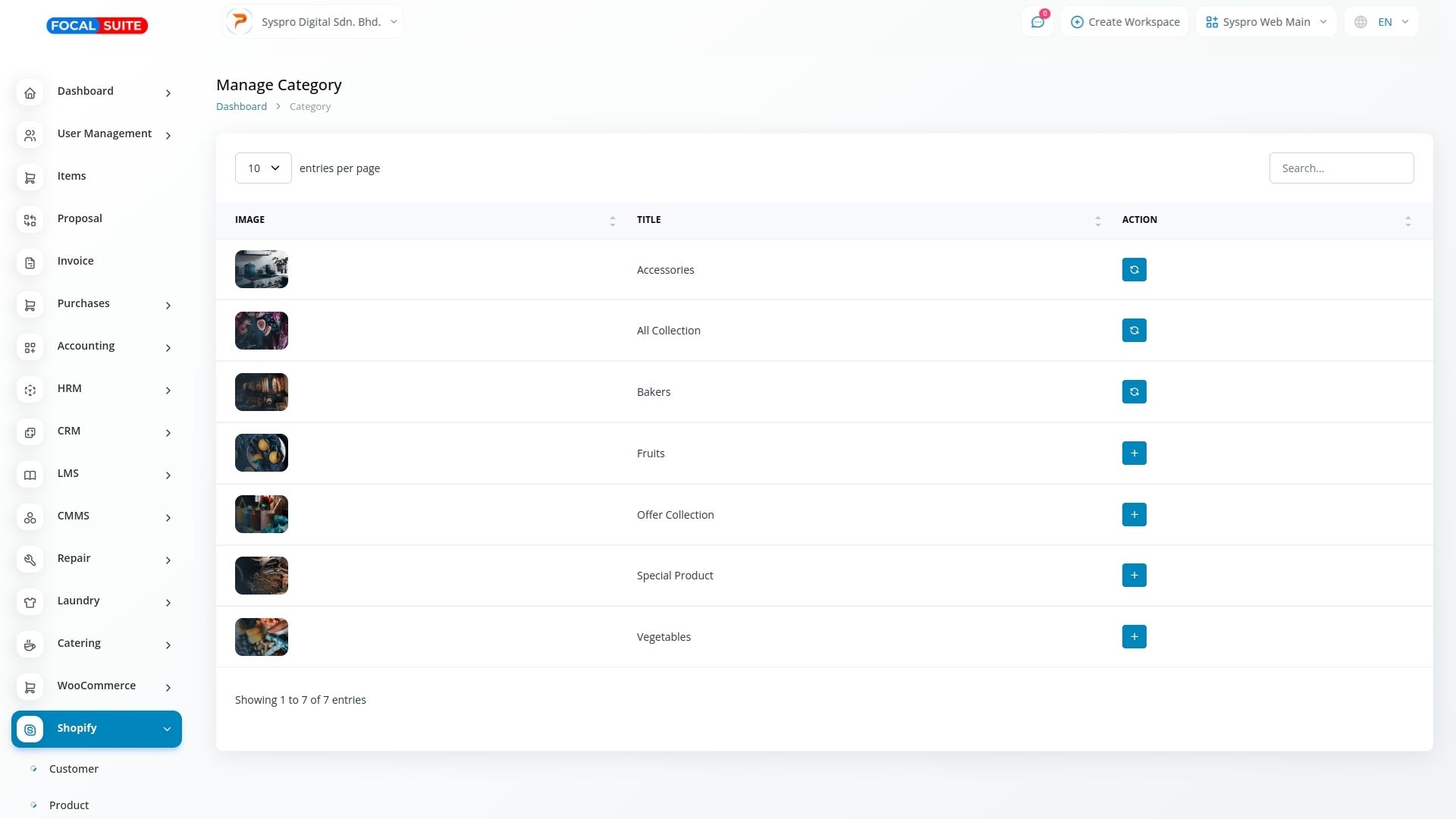Click the Items cart icon in sidebar
Image resolution: width=1456 pixels, height=819 pixels.
[30, 178]
